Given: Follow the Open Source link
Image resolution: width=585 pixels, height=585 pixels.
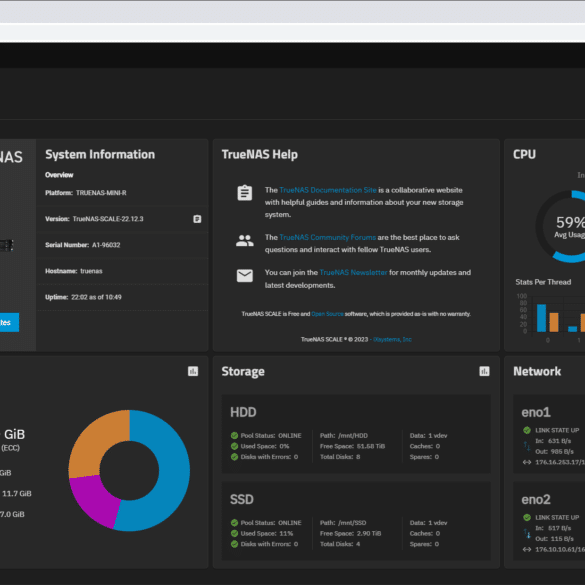Looking at the screenshot, I should pos(327,314).
